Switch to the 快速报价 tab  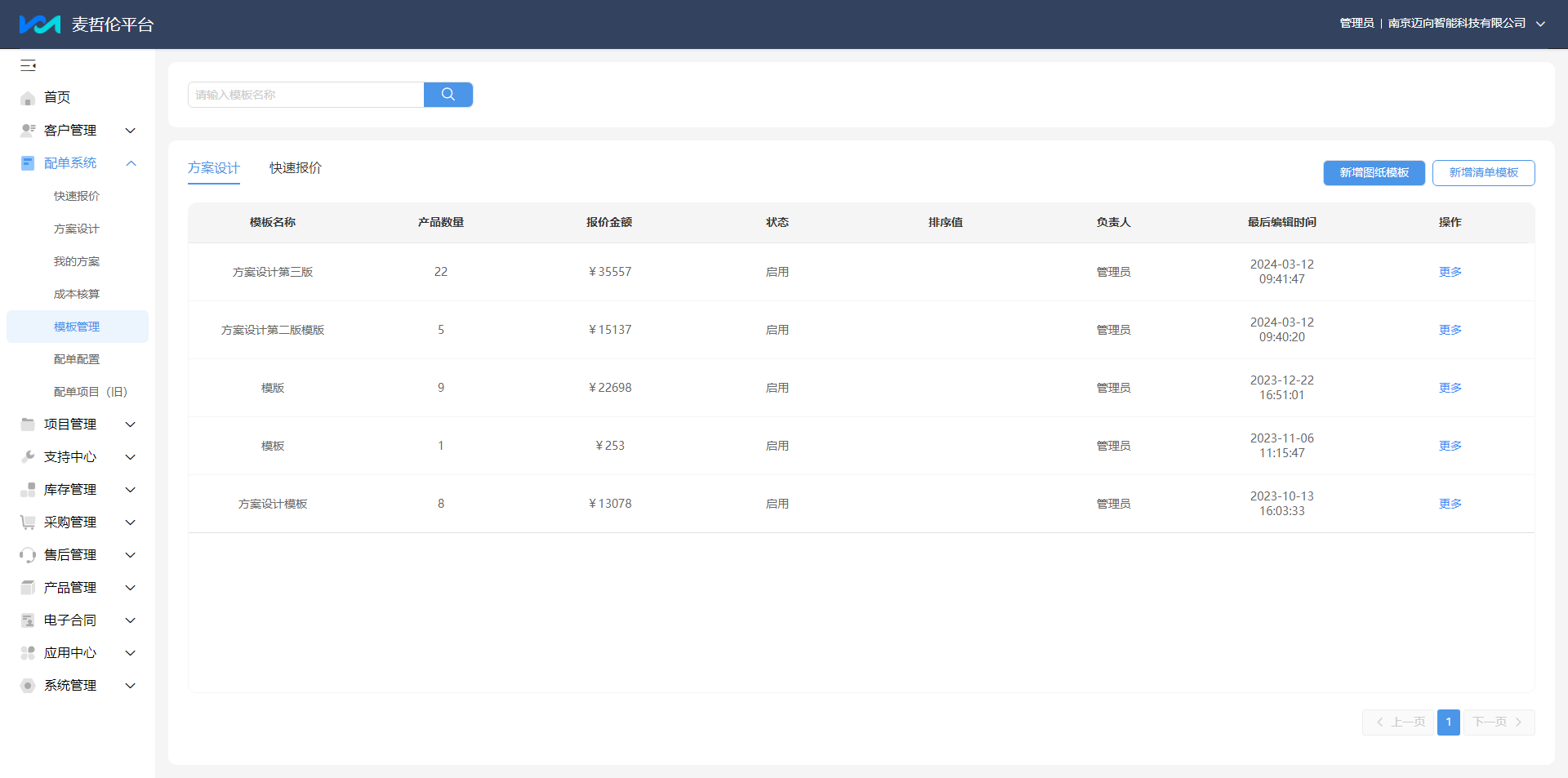[x=296, y=168]
